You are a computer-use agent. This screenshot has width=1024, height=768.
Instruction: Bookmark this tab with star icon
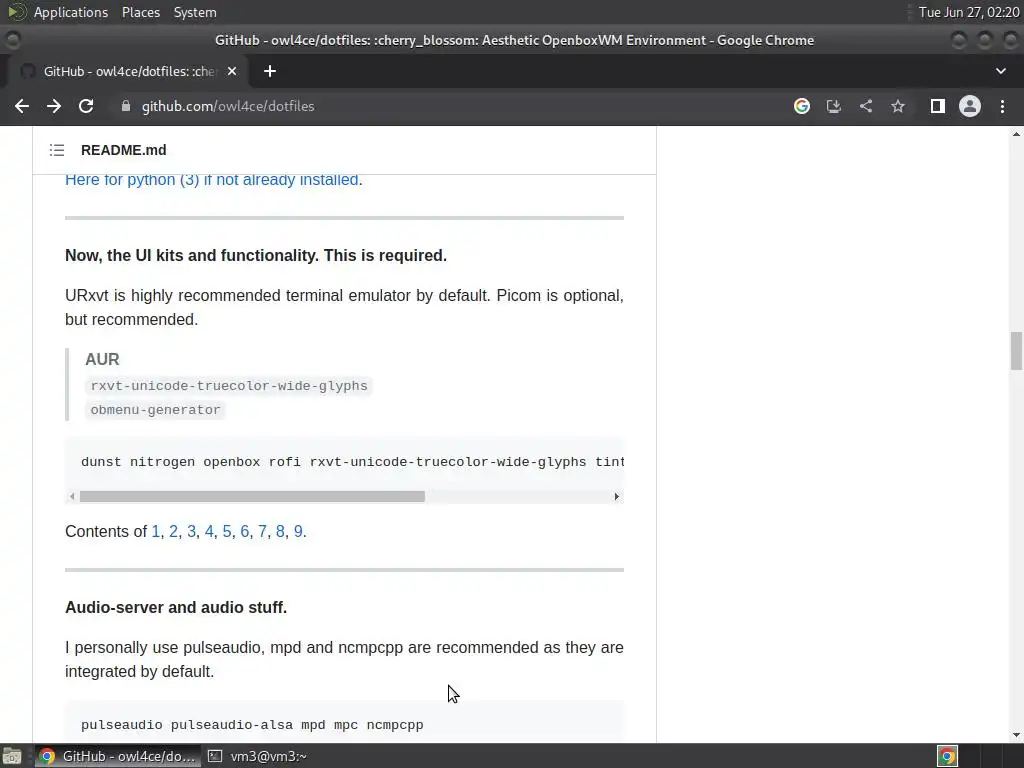[x=898, y=106]
